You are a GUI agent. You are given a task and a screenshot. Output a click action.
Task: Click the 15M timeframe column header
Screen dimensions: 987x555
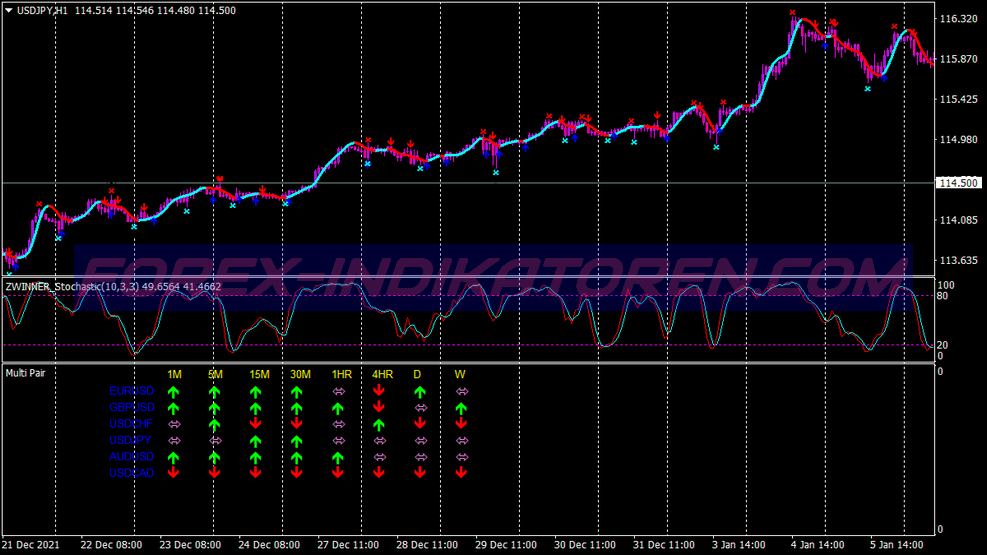pyautogui.click(x=259, y=374)
